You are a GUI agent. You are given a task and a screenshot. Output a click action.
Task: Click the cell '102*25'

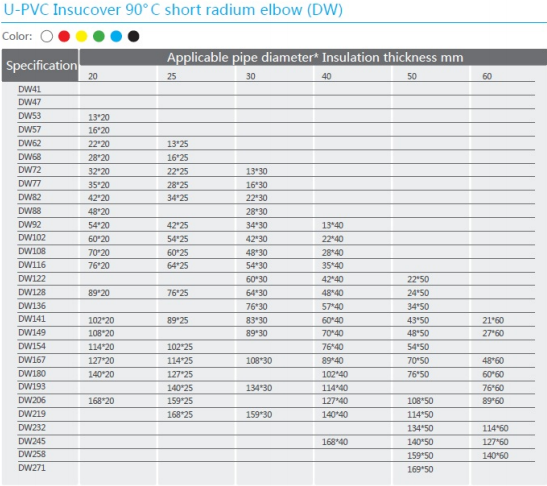(x=180, y=347)
